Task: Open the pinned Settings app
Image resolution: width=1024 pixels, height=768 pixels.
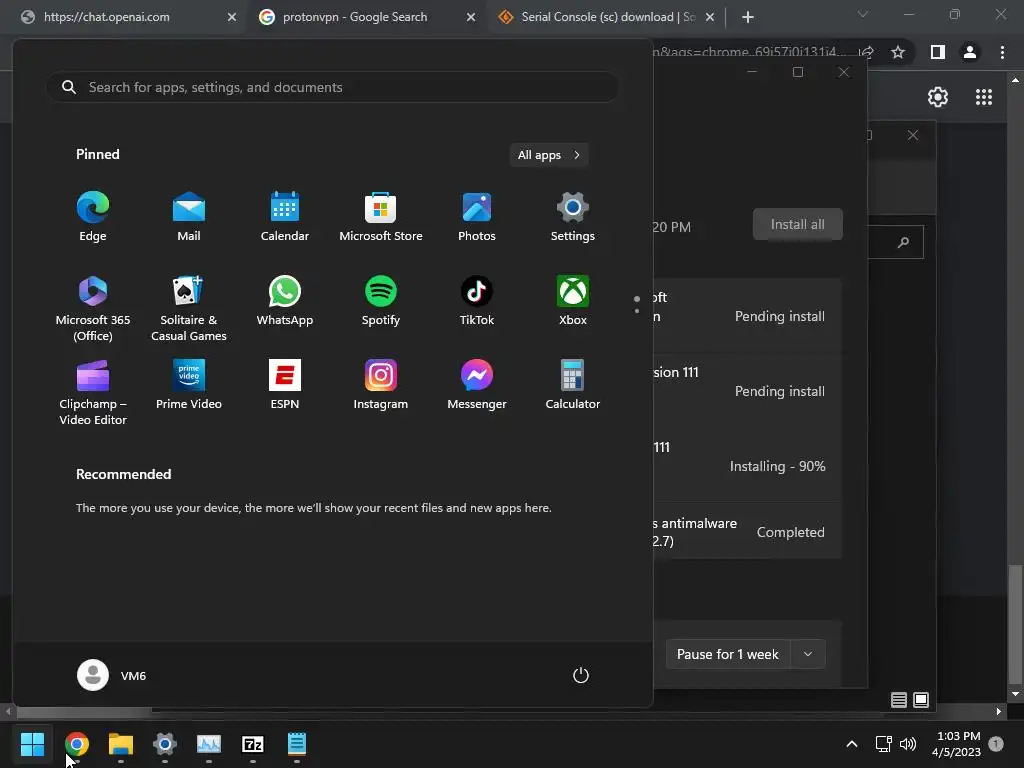Action: [x=573, y=217]
